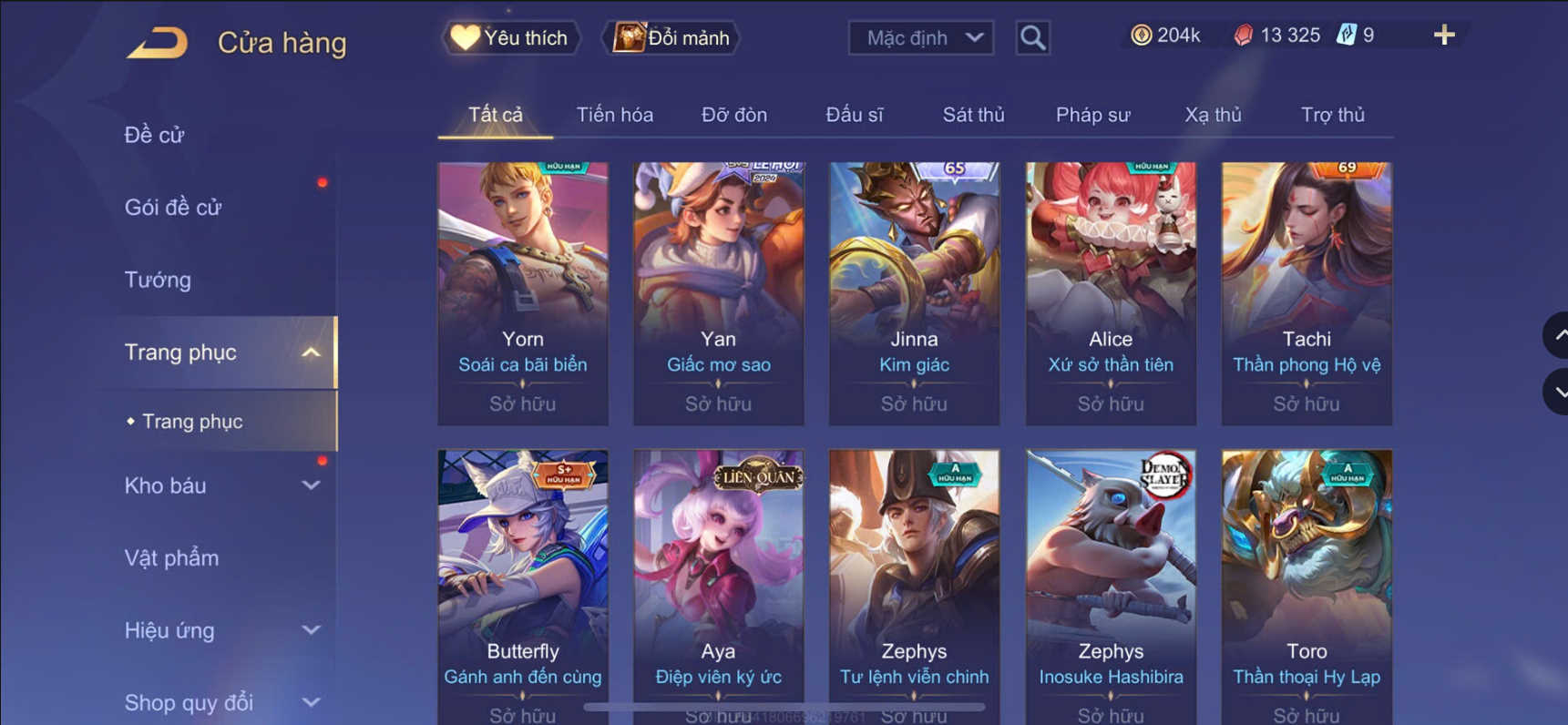1568x725 pixels.
Task: Click the heart Yêu thích icon
Action: (x=465, y=37)
